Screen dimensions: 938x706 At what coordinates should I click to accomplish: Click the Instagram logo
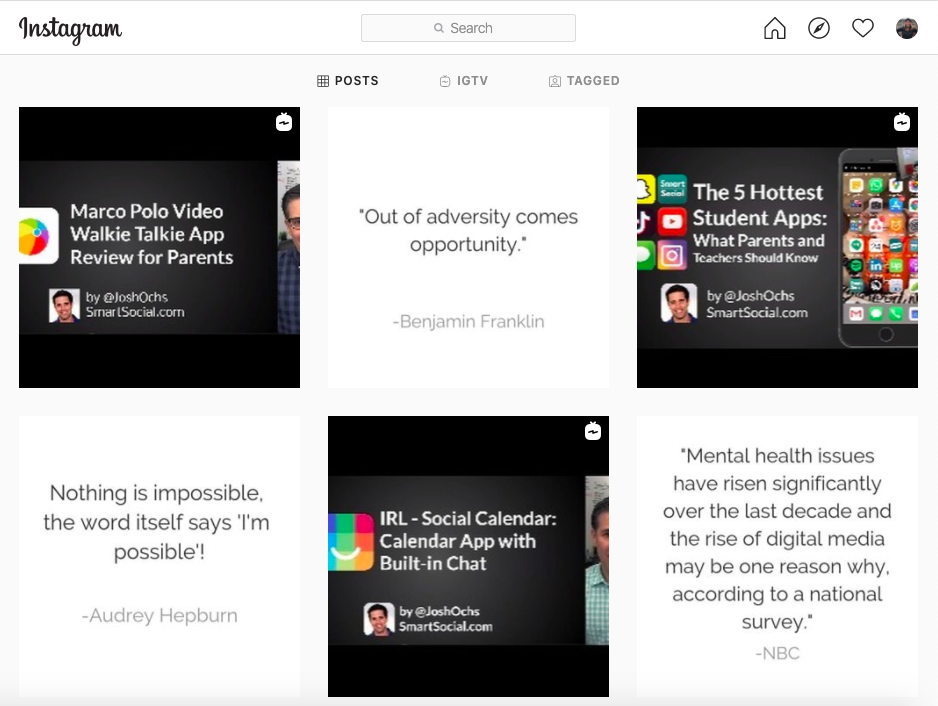click(70, 29)
